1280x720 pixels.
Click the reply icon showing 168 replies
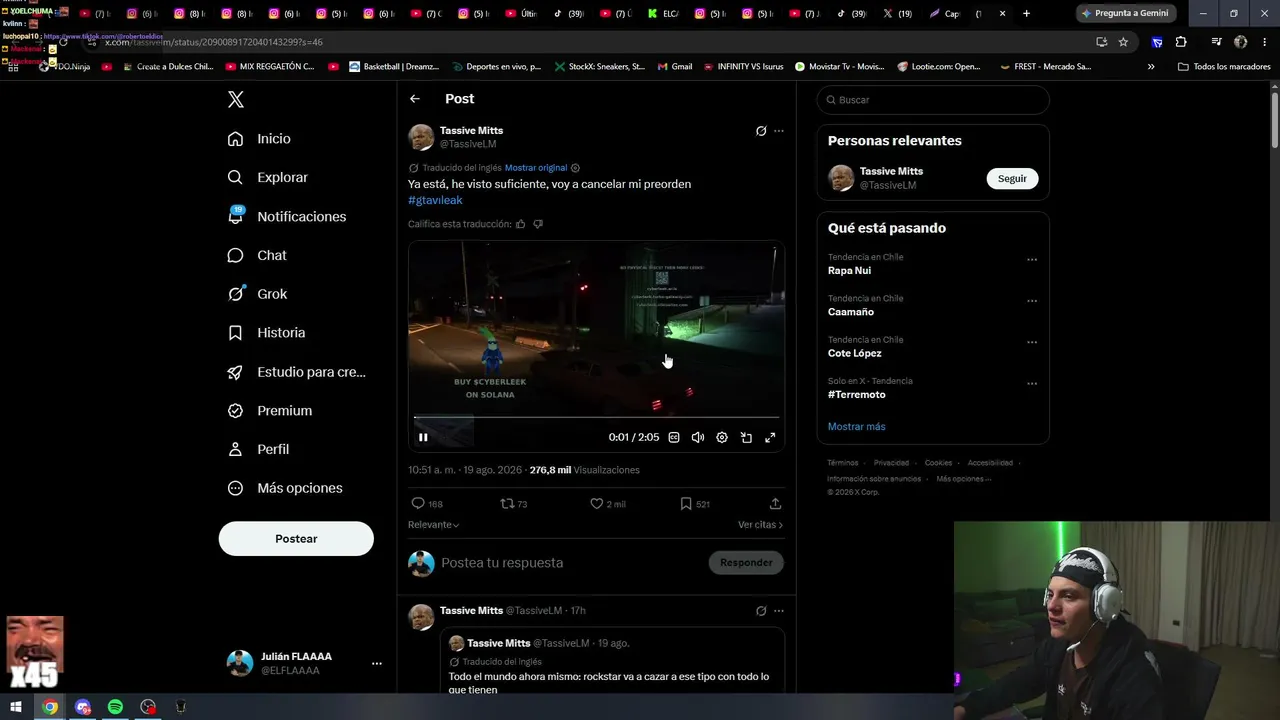tap(418, 504)
